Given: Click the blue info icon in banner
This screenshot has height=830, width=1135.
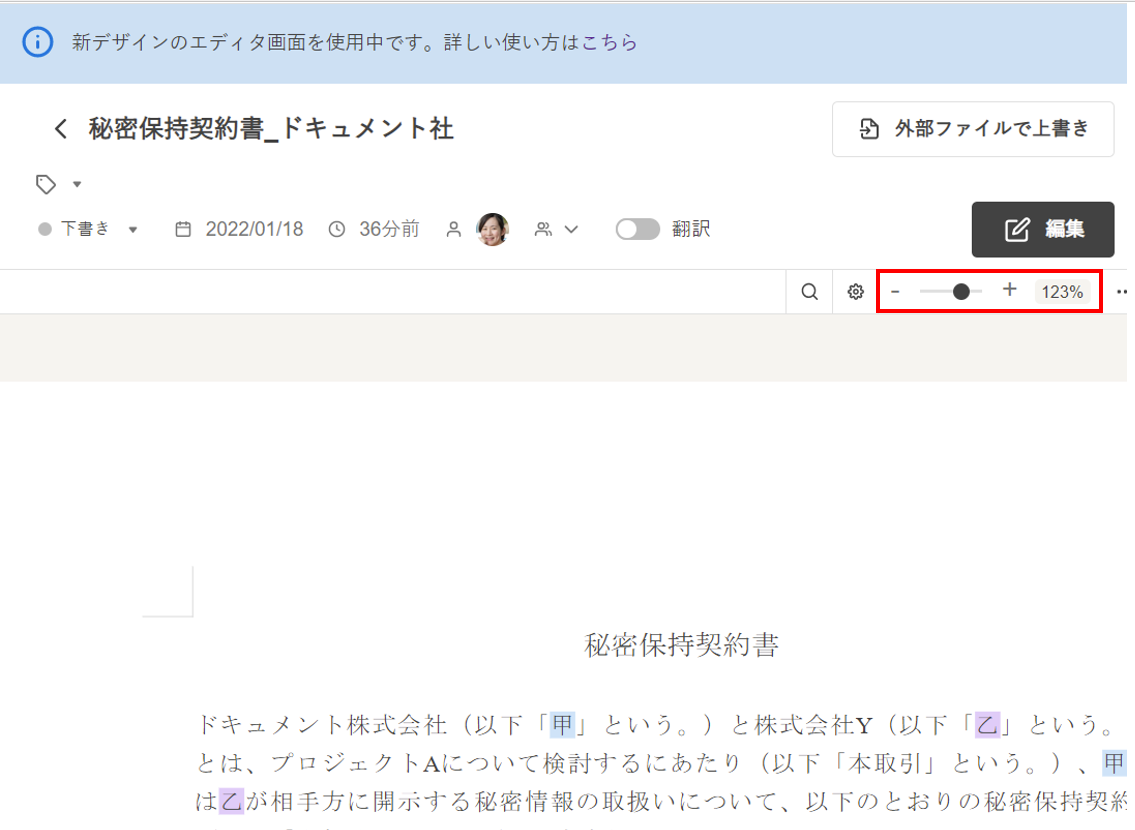Looking at the screenshot, I should click(37, 42).
